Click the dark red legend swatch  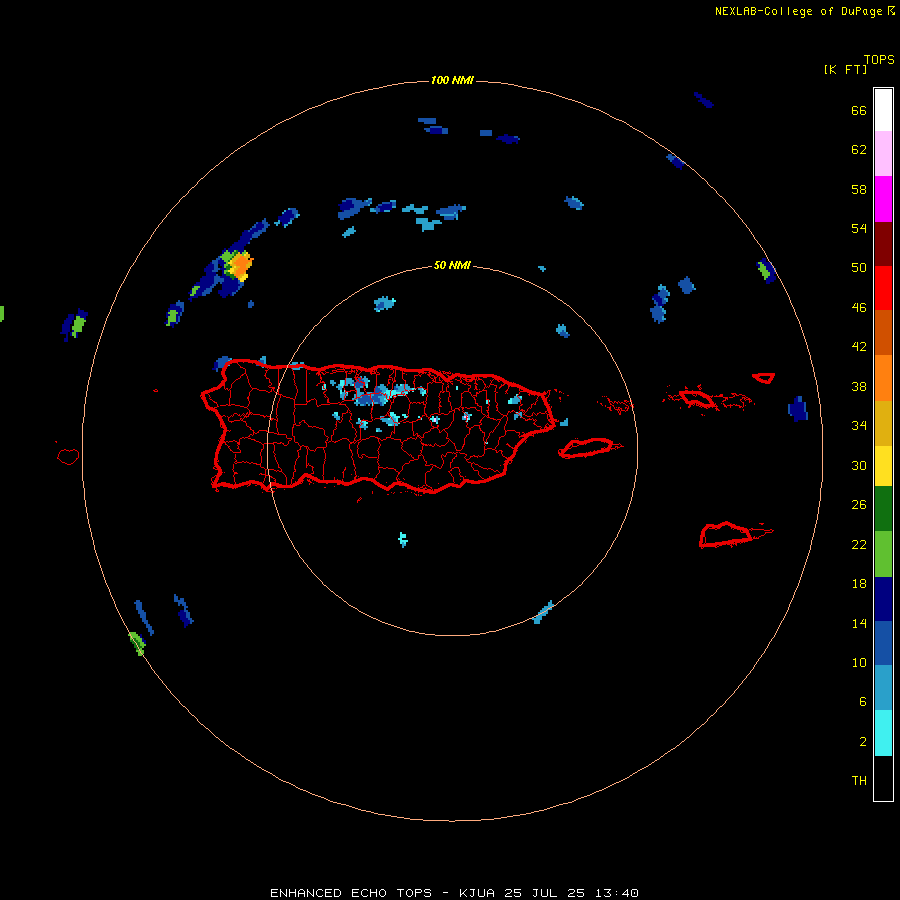883,244
